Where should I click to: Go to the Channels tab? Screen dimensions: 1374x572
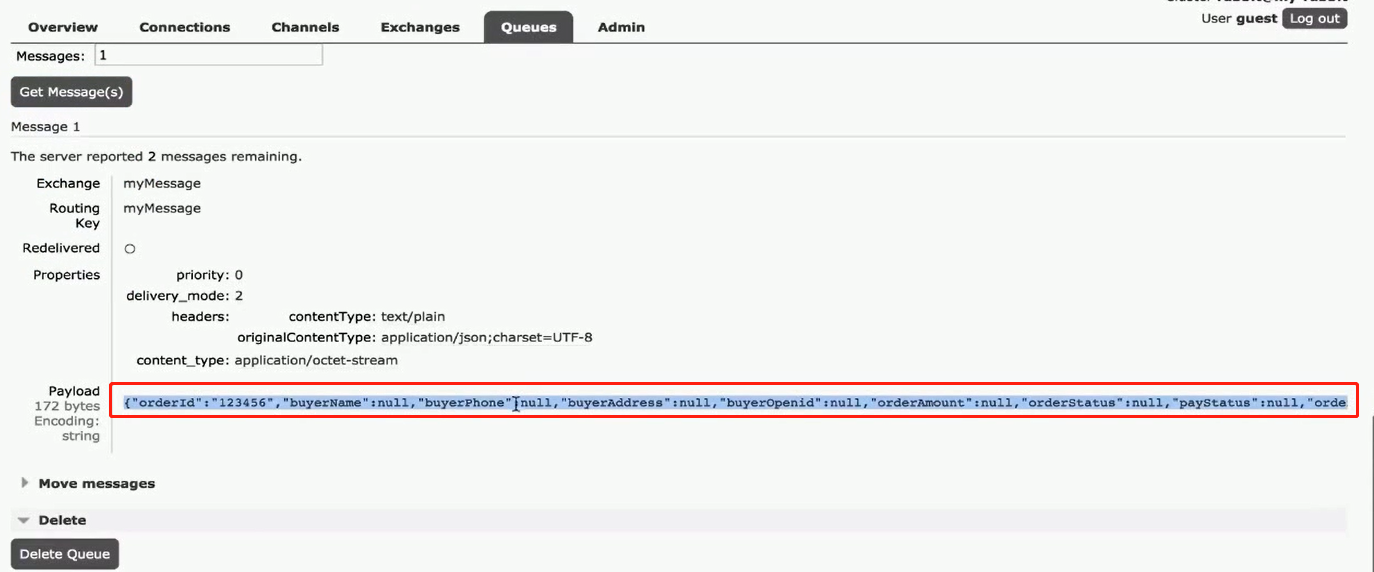coord(305,27)
